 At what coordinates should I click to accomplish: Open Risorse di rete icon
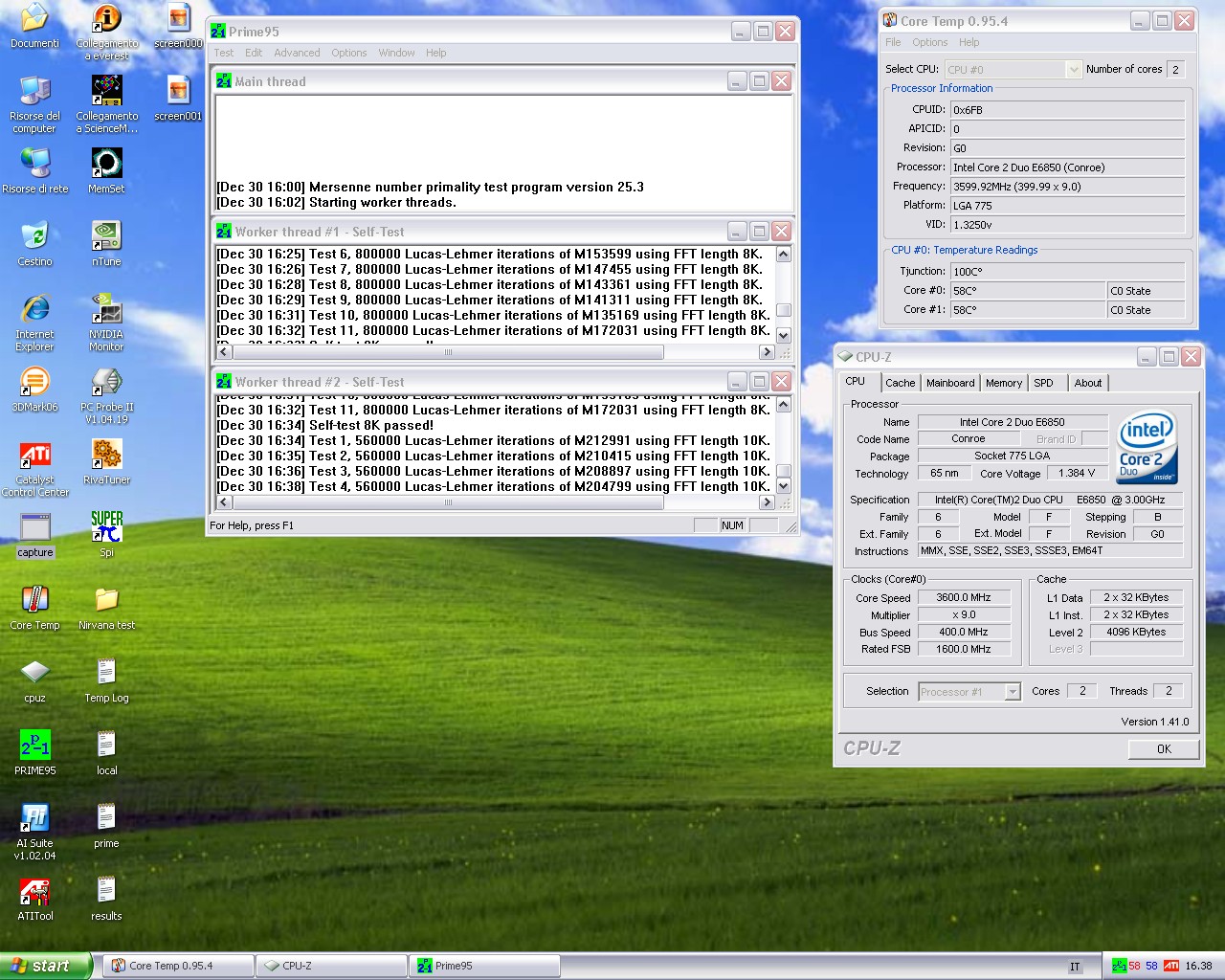[35, 171]
